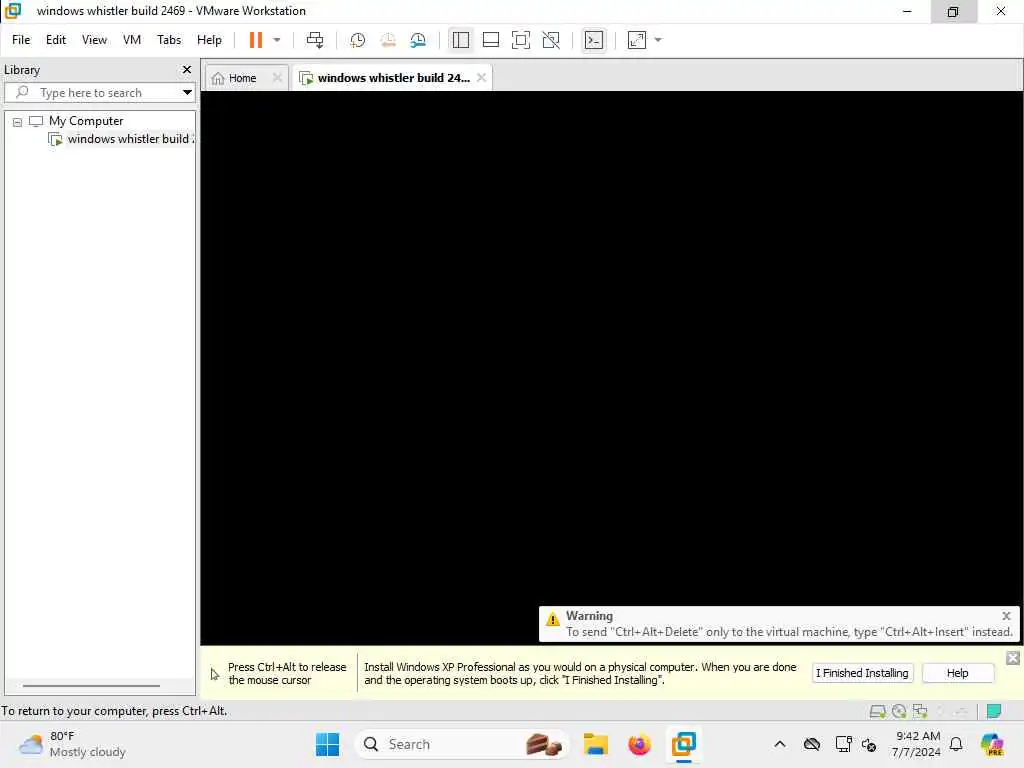The image size is (1024, 768).
Task: Click the network adapter status icon
Action: [920, 711]
